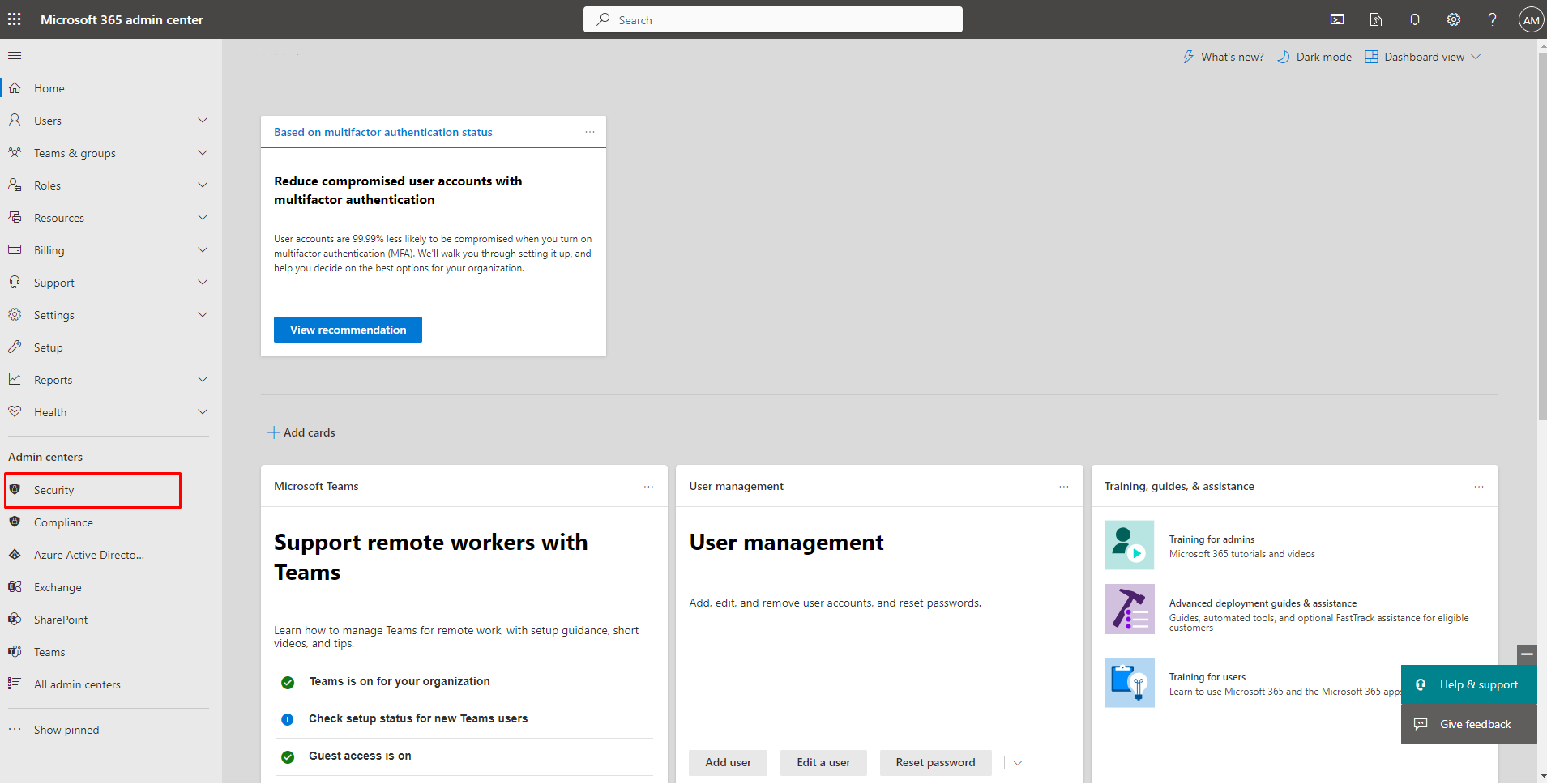Click the Give feedback button
The image size is (1547, 784).
[x=1469, y=724]
